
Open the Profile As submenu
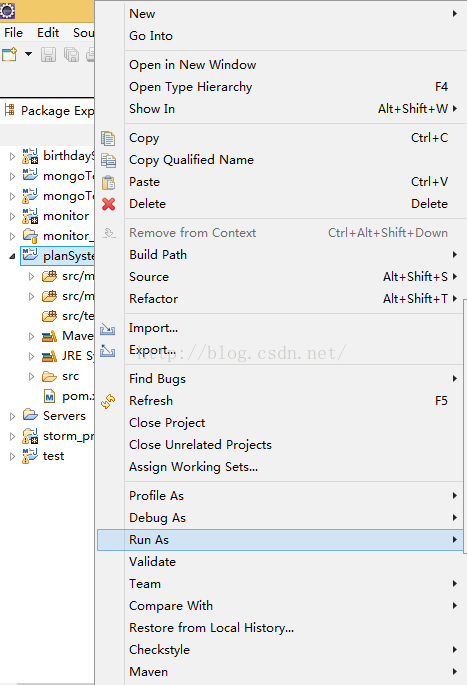[280, 496]
